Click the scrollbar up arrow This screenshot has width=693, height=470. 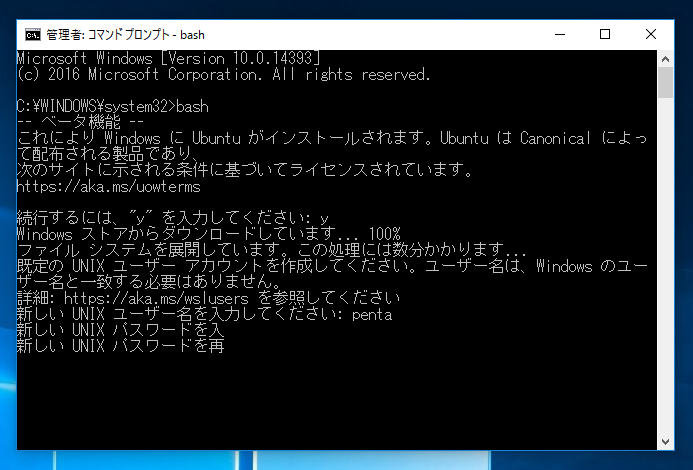665,58
